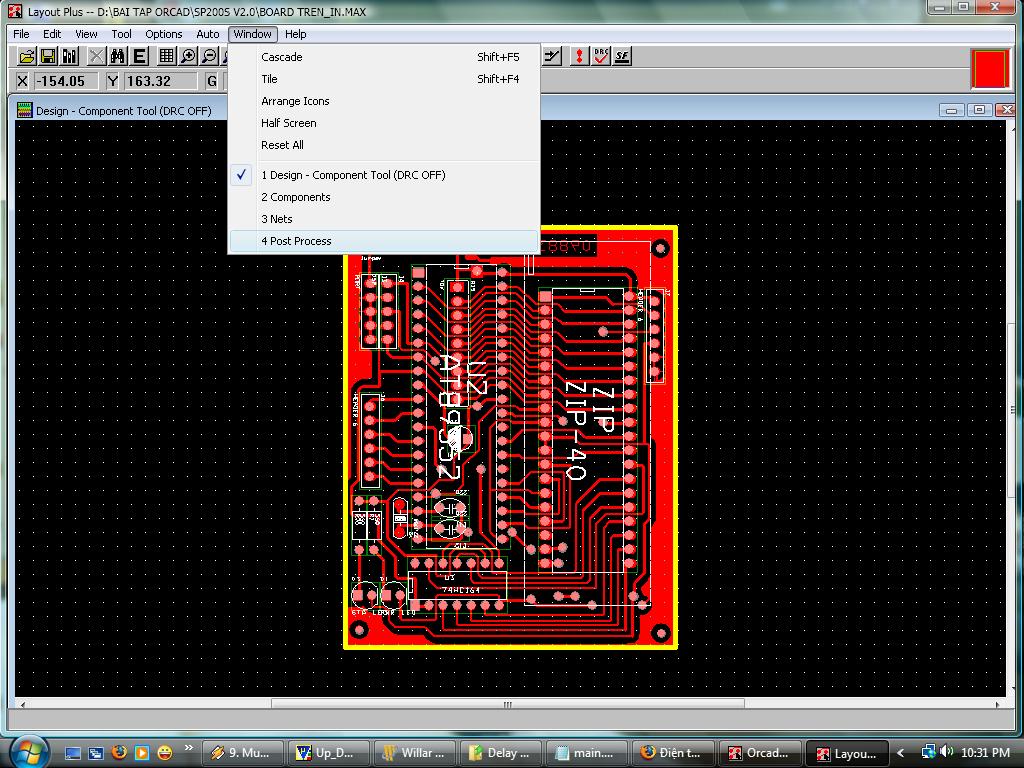Click the 'Layou...' taskbar button
The width and height of the screenshot is (1024, 768).
pyautogui.click(x=847, y=753)
